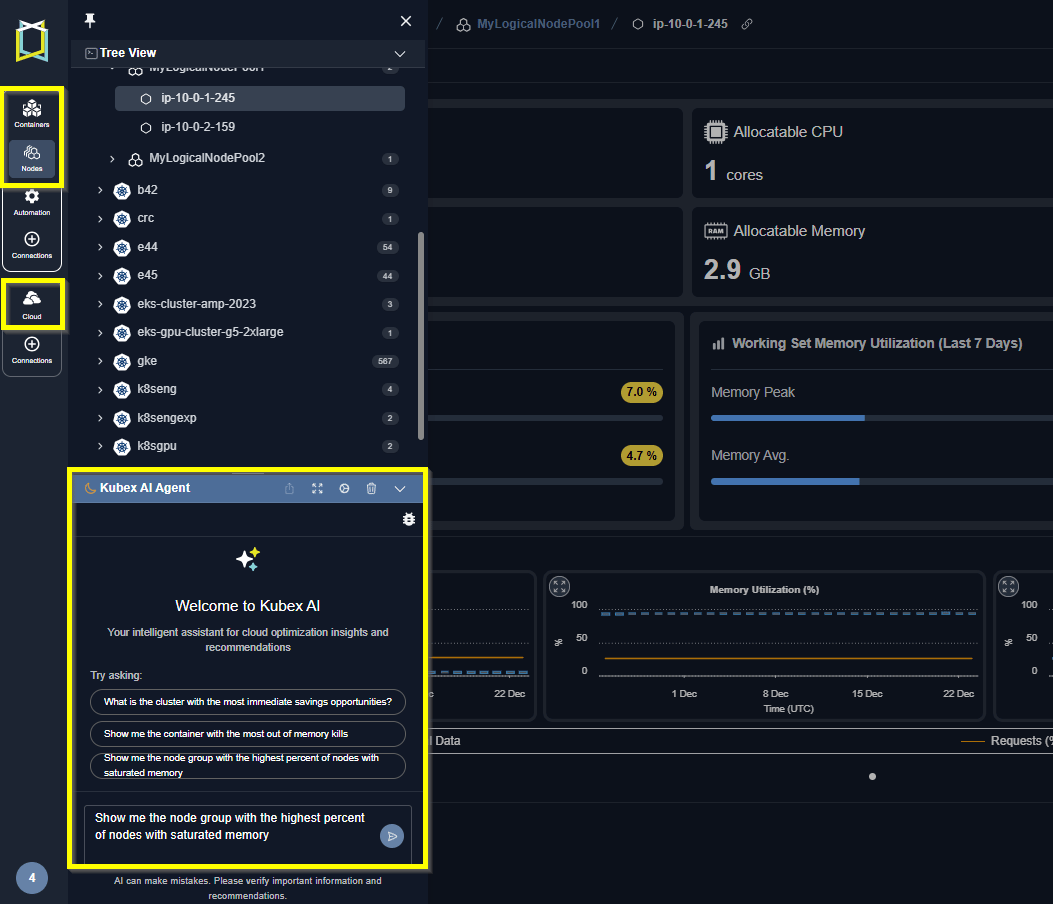Enlarge the Memory Utilization chart
The width and height of the screenshot is (1053, 904).
point(559,586)
